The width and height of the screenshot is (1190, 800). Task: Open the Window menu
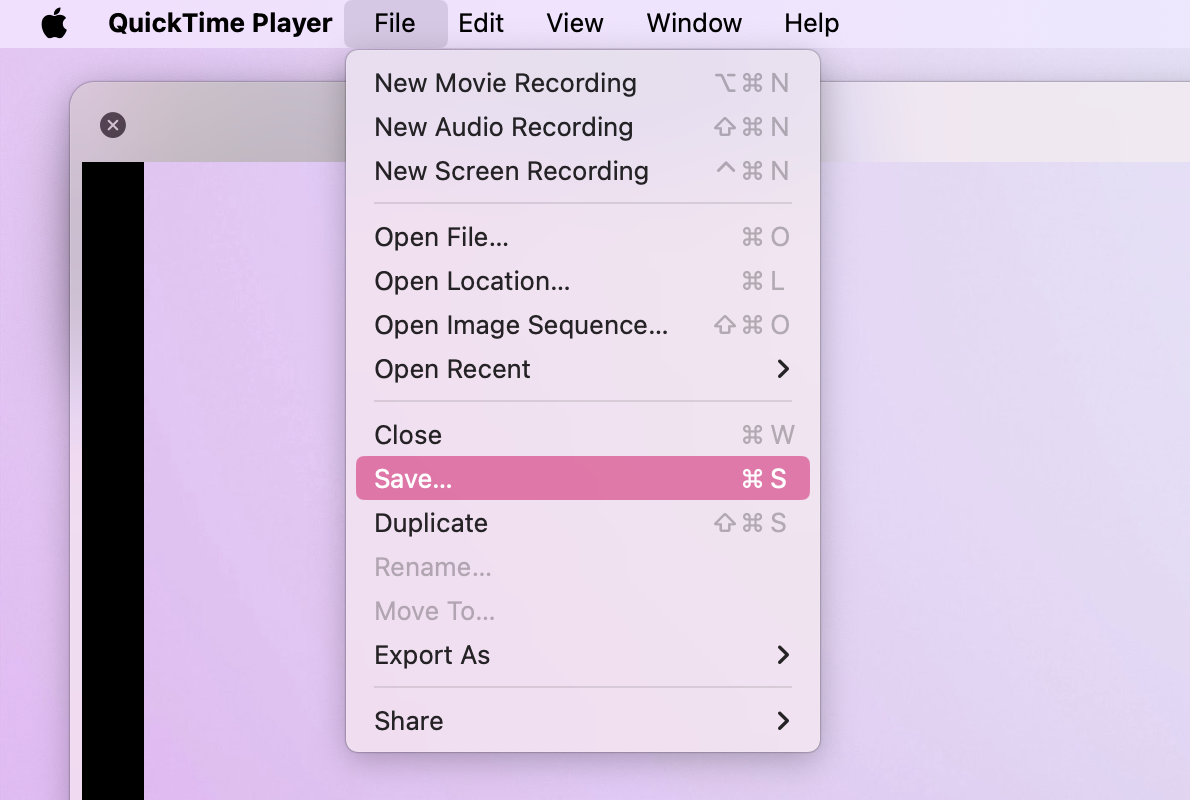[x=694, y=23]
